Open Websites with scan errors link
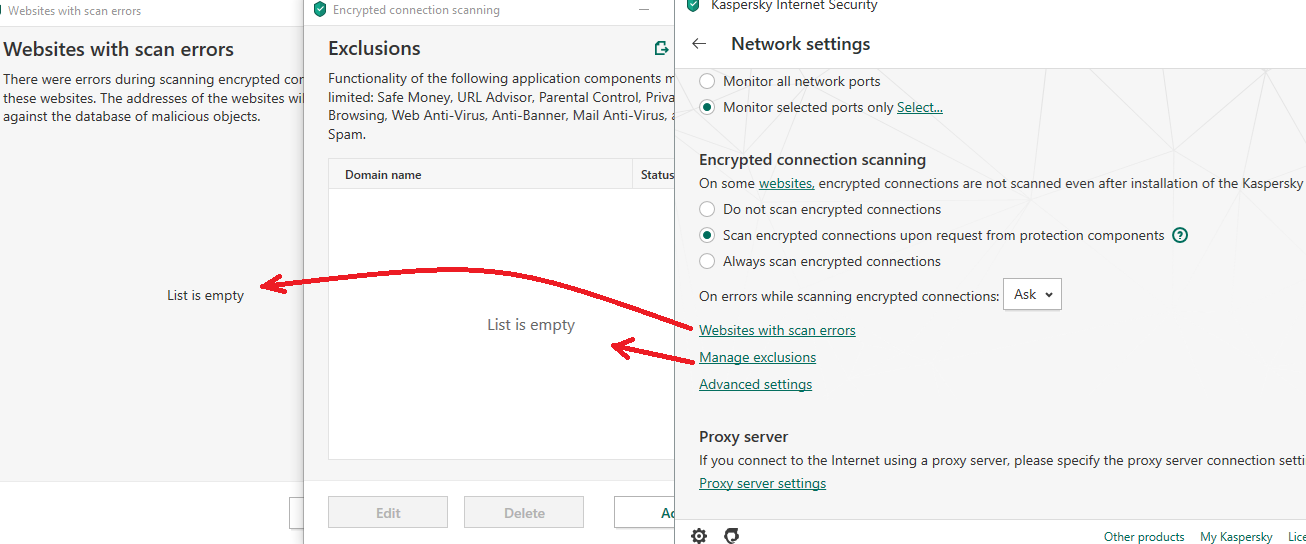Image resolution: width=1306 pixels, height=544 pixels. [x=777, y=330]
